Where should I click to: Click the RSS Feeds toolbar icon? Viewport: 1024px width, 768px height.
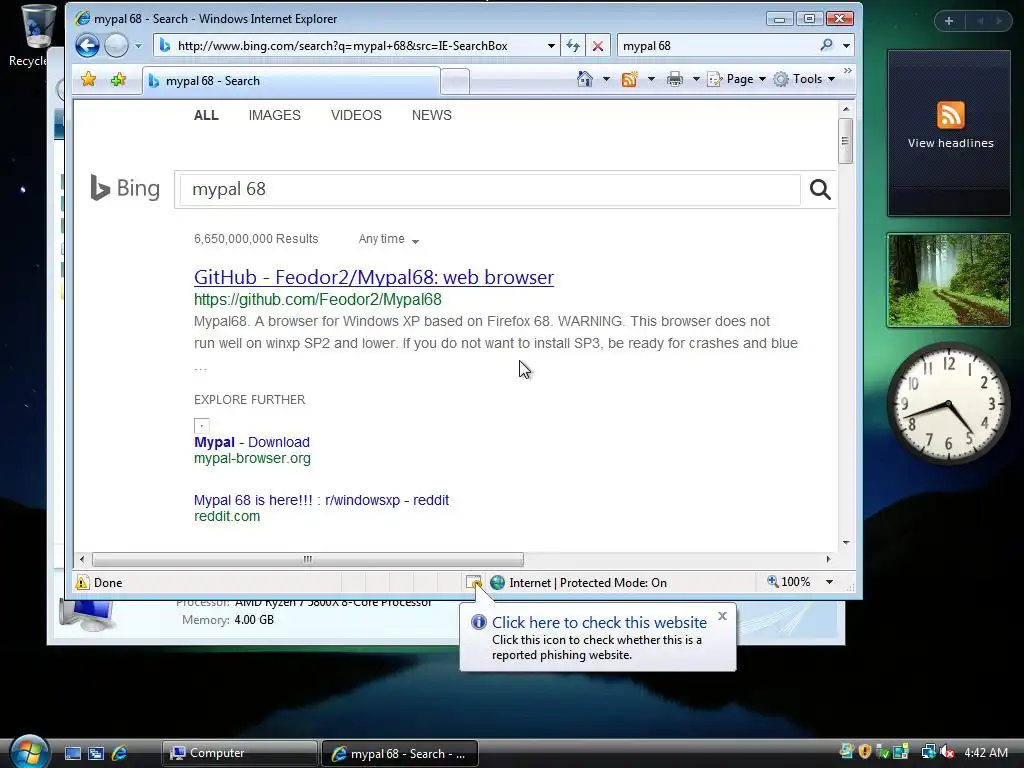630,79
